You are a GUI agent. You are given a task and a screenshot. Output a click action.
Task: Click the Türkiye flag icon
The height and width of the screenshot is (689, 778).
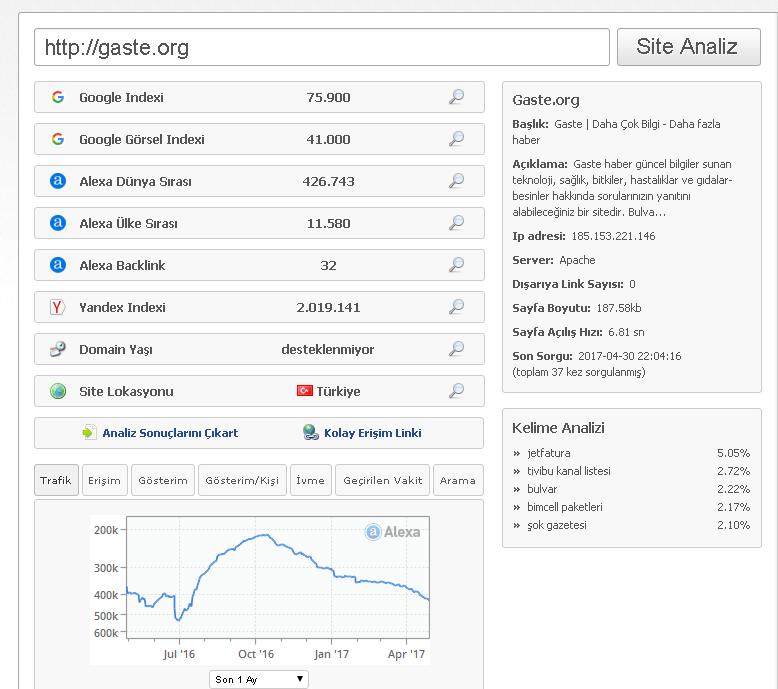(305, 391)
